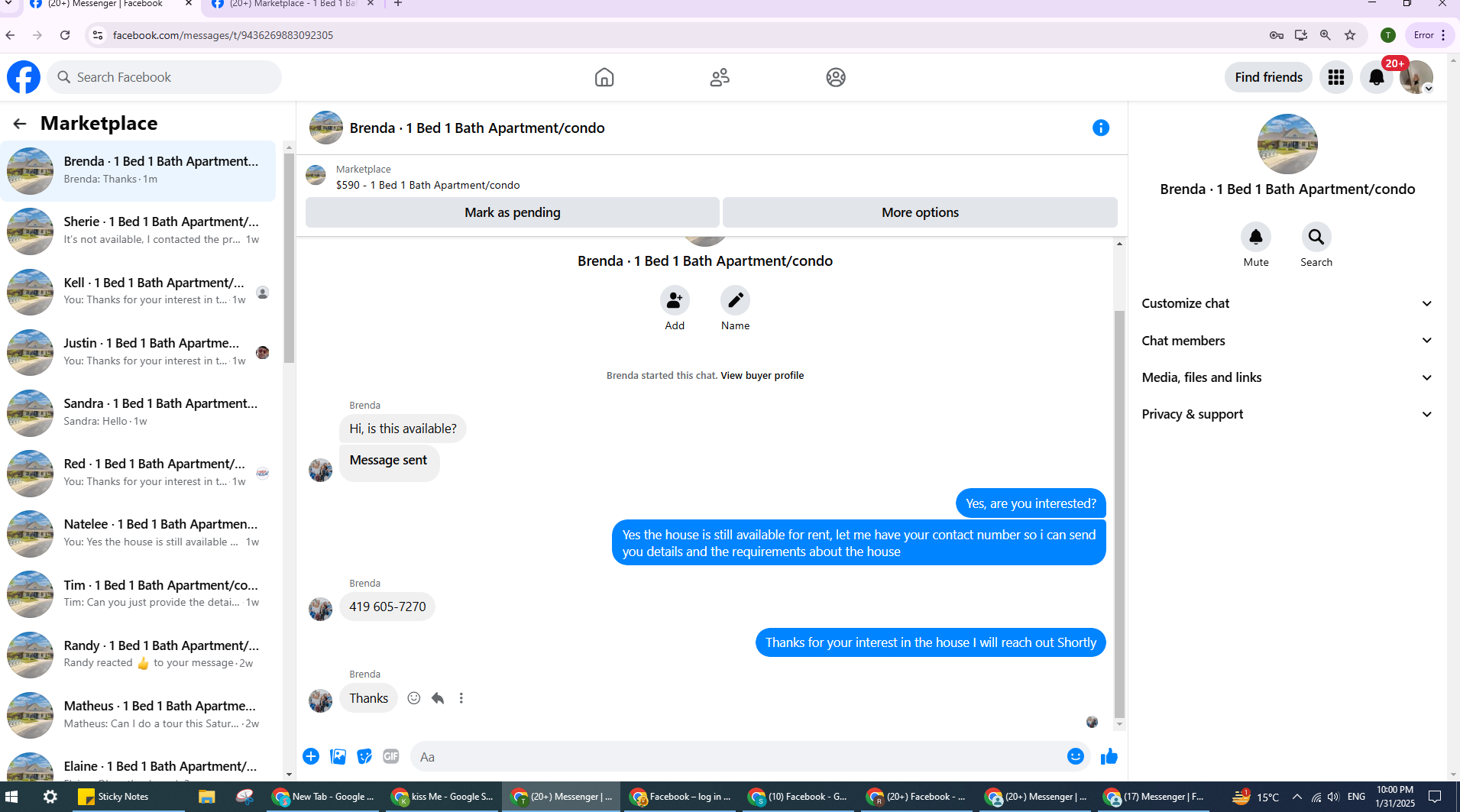Select the Messenger browser tab
This screenshot has height=812, width=1460.
click(x=111, y=5)
